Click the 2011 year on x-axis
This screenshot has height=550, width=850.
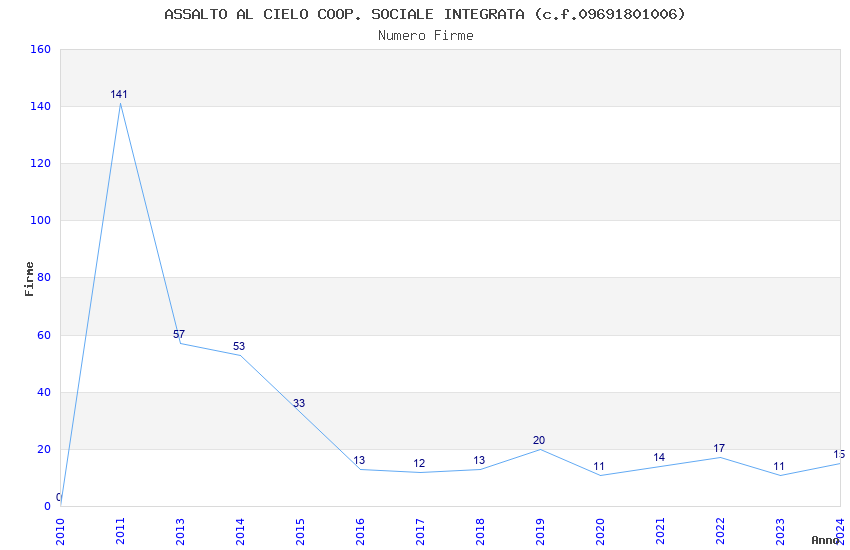(121, 529)
